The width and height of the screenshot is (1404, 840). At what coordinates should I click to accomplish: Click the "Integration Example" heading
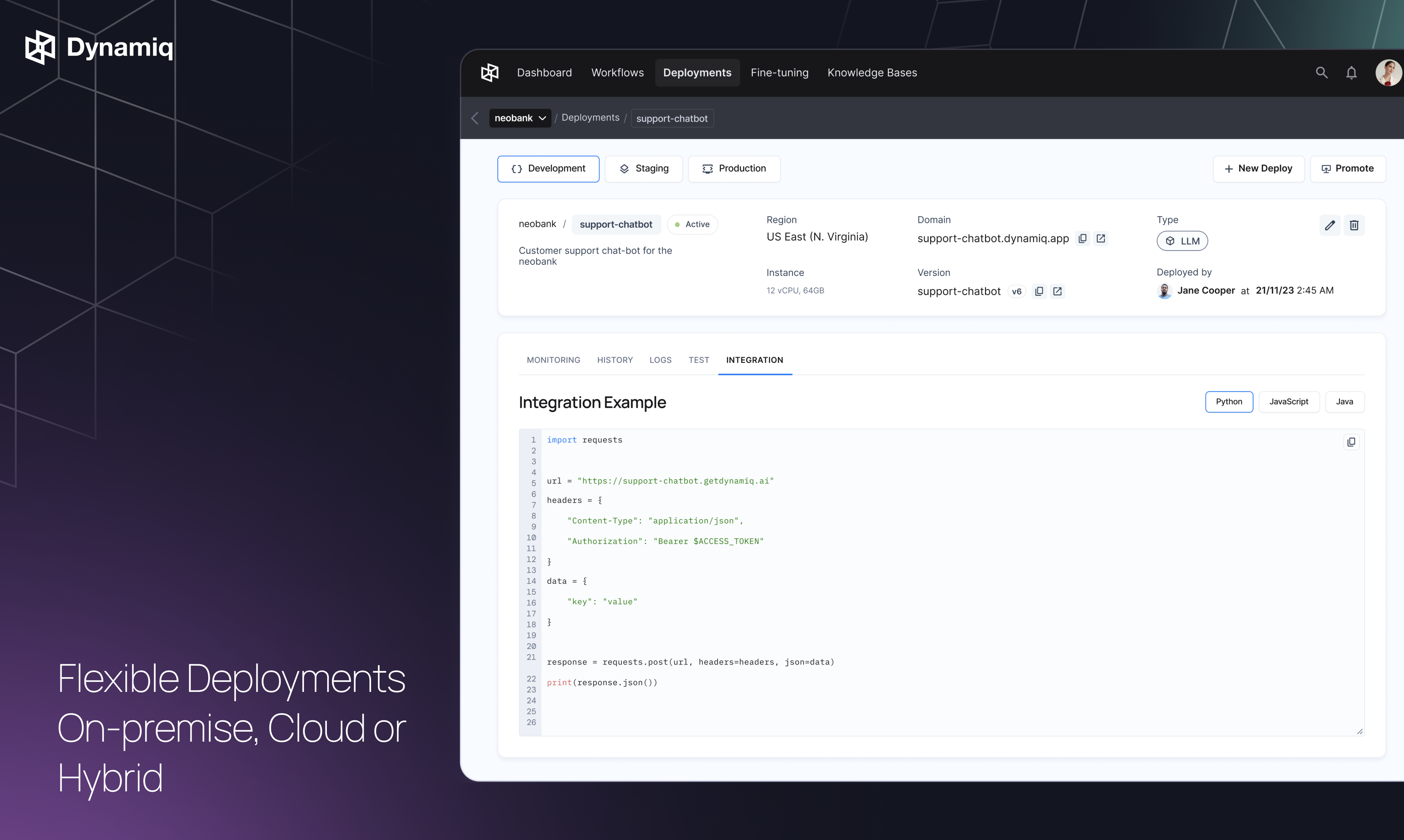coord(592,402)
